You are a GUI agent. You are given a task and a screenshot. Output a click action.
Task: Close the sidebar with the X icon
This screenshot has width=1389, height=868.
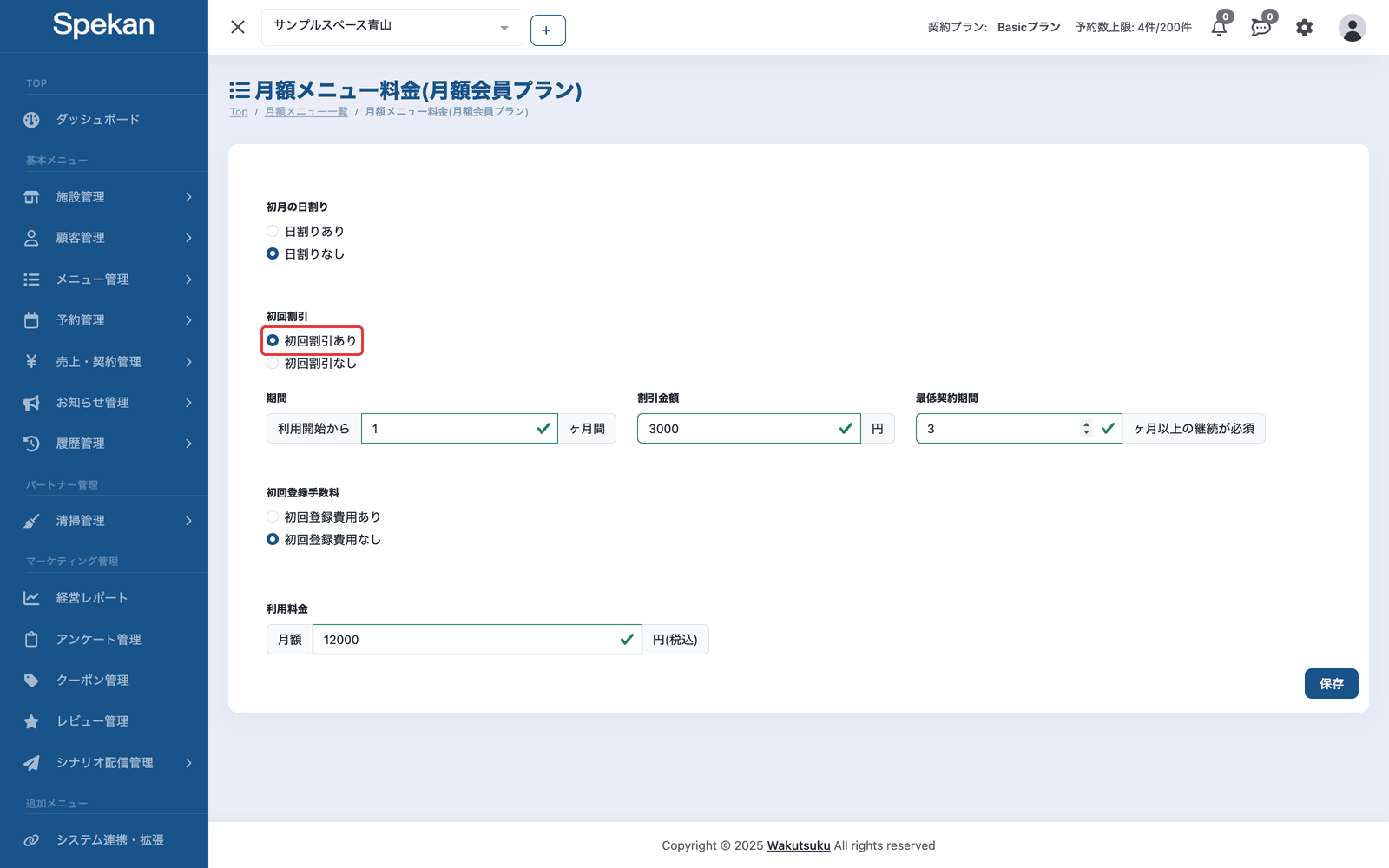pyautogui.click(x=238, y=27)
